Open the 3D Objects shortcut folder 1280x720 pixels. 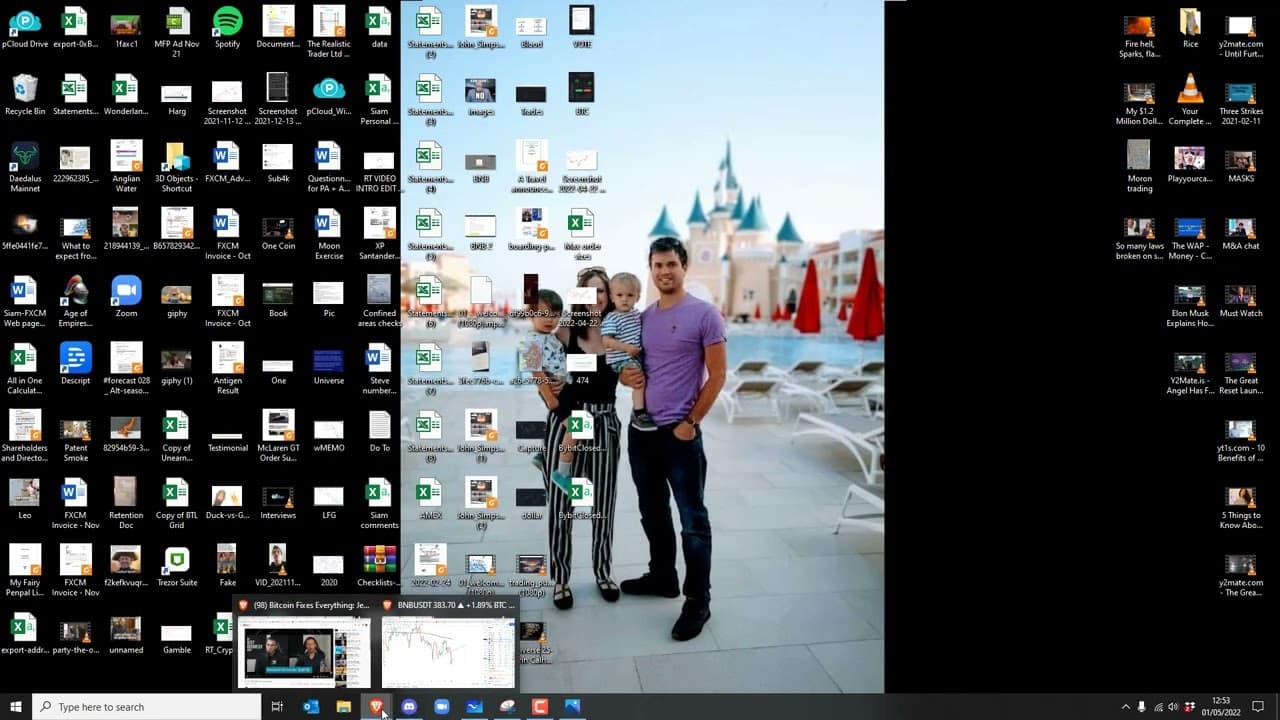click(177, 167)
